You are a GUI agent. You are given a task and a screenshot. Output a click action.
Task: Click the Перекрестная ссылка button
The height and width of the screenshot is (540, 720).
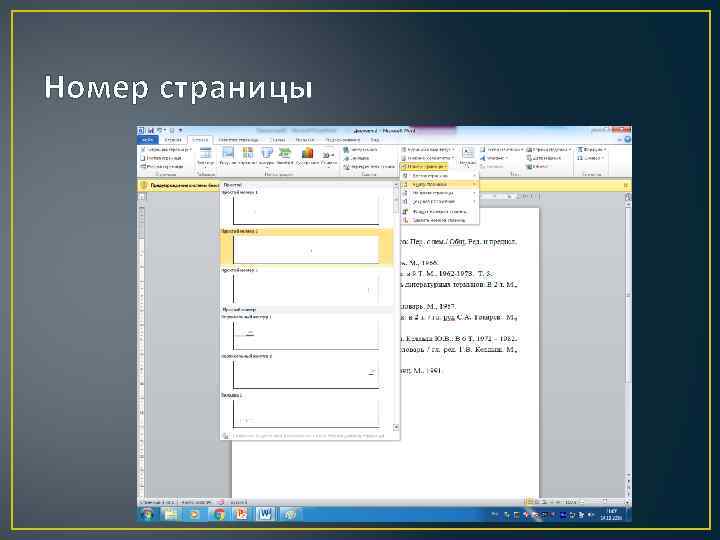(369, 167)
